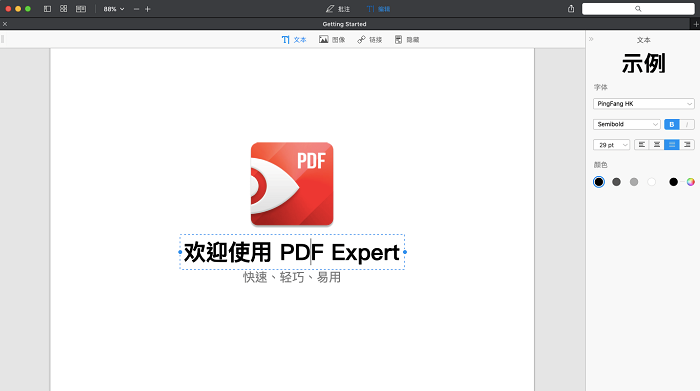Choose the second black custom swatch

[673, 182]
